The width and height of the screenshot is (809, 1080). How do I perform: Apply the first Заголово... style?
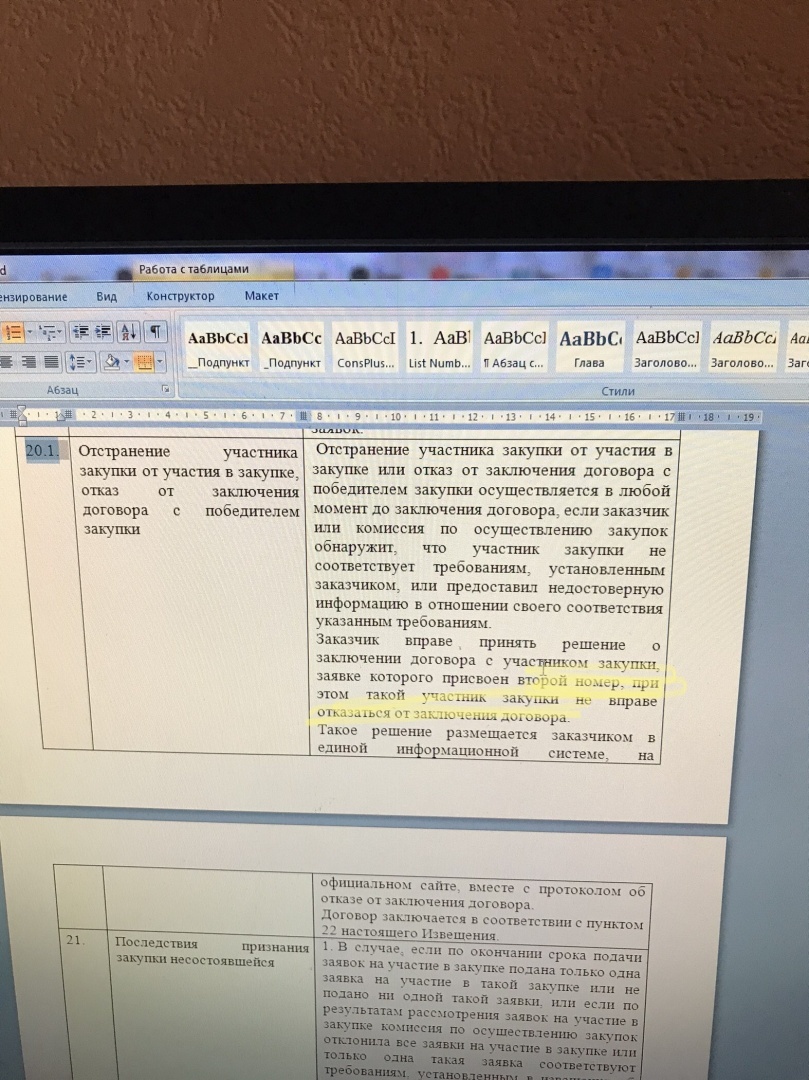pos(666,348)
